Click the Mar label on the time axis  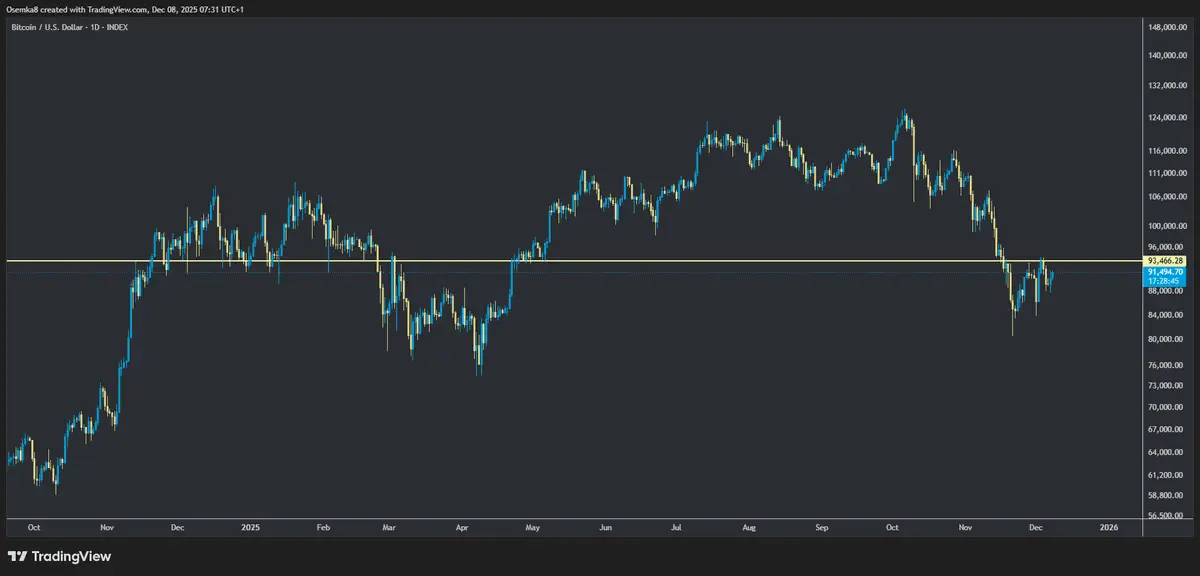click(x=390, y=526)
